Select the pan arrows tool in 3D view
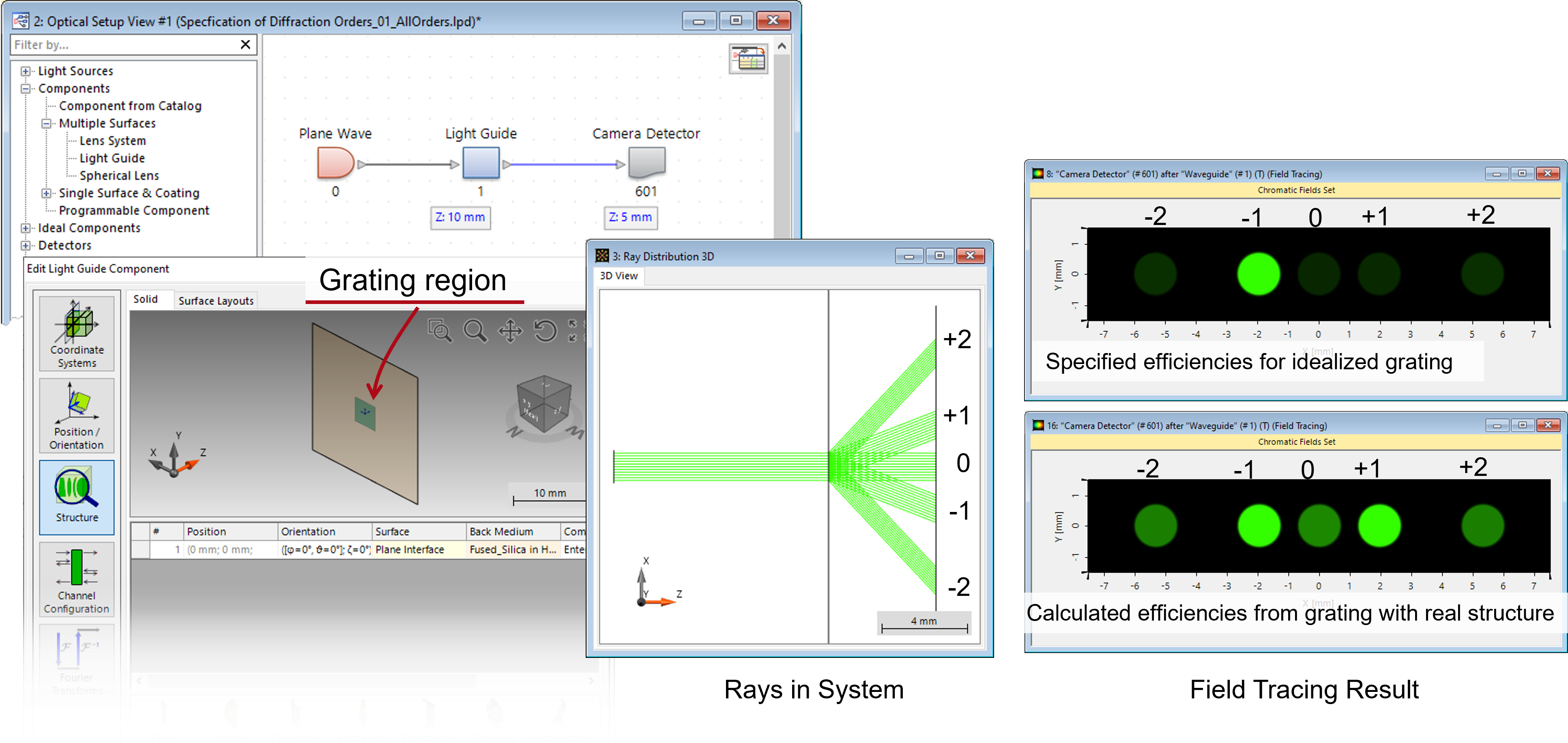This screenshot has height=743, width=1568. tap(510, 331)
